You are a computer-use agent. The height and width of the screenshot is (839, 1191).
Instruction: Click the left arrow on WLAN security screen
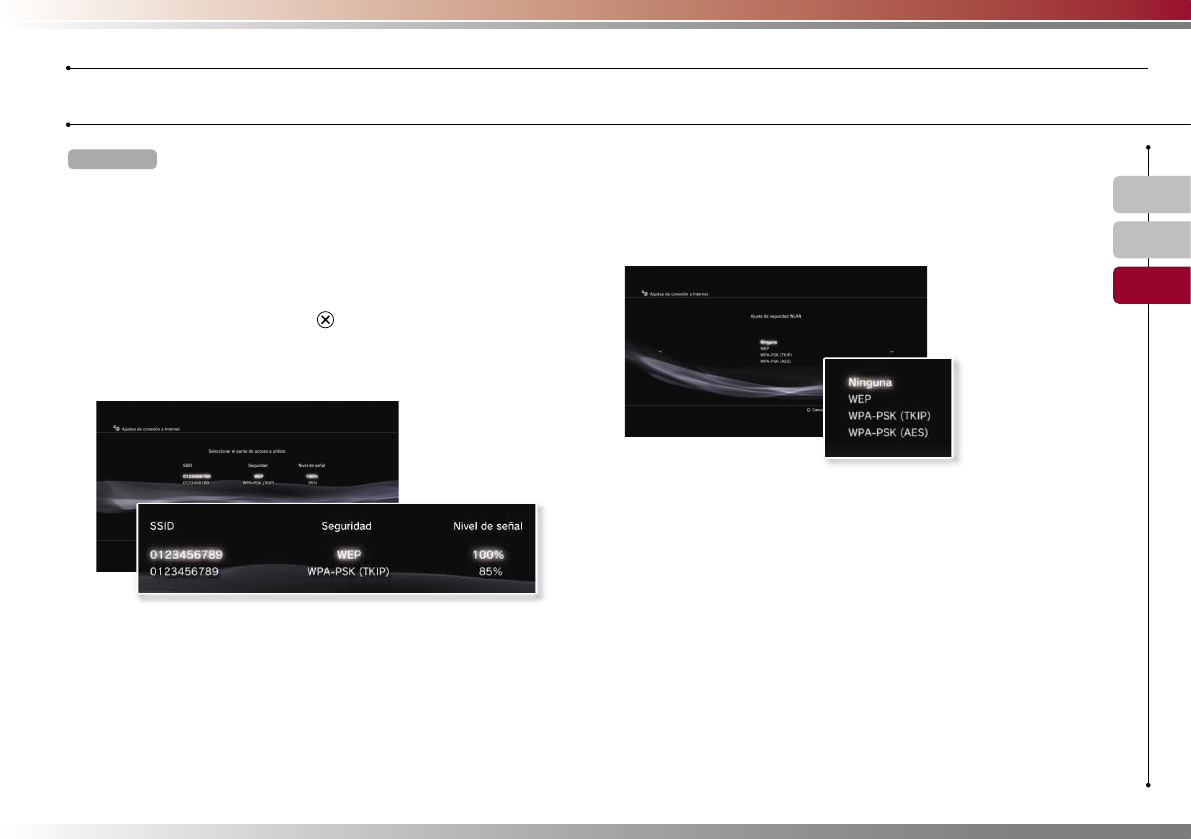pyautogui.click(x=660, y=352)
